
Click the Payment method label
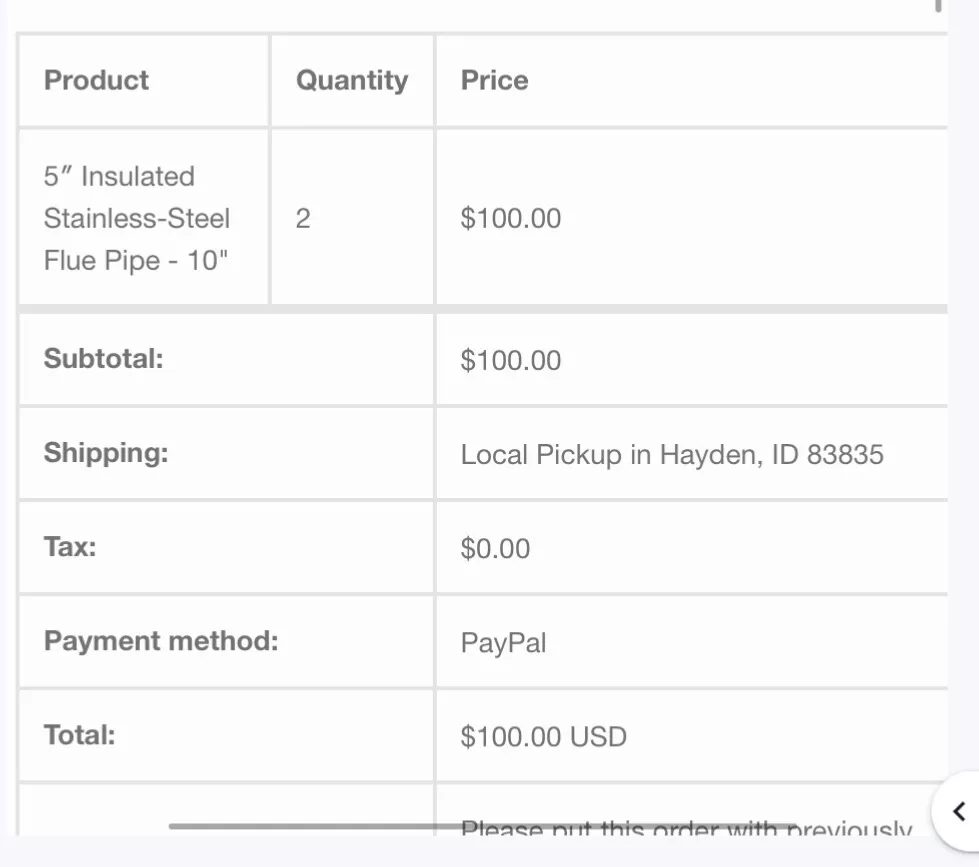161,641
